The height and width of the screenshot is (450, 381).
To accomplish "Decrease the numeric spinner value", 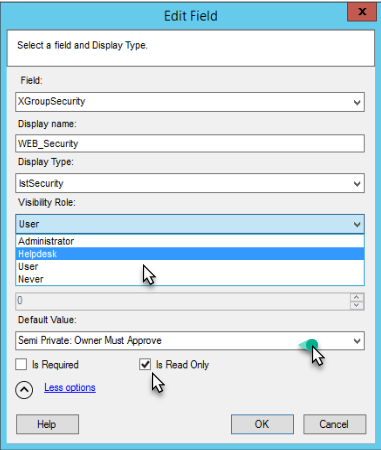I will coord(357,305).
